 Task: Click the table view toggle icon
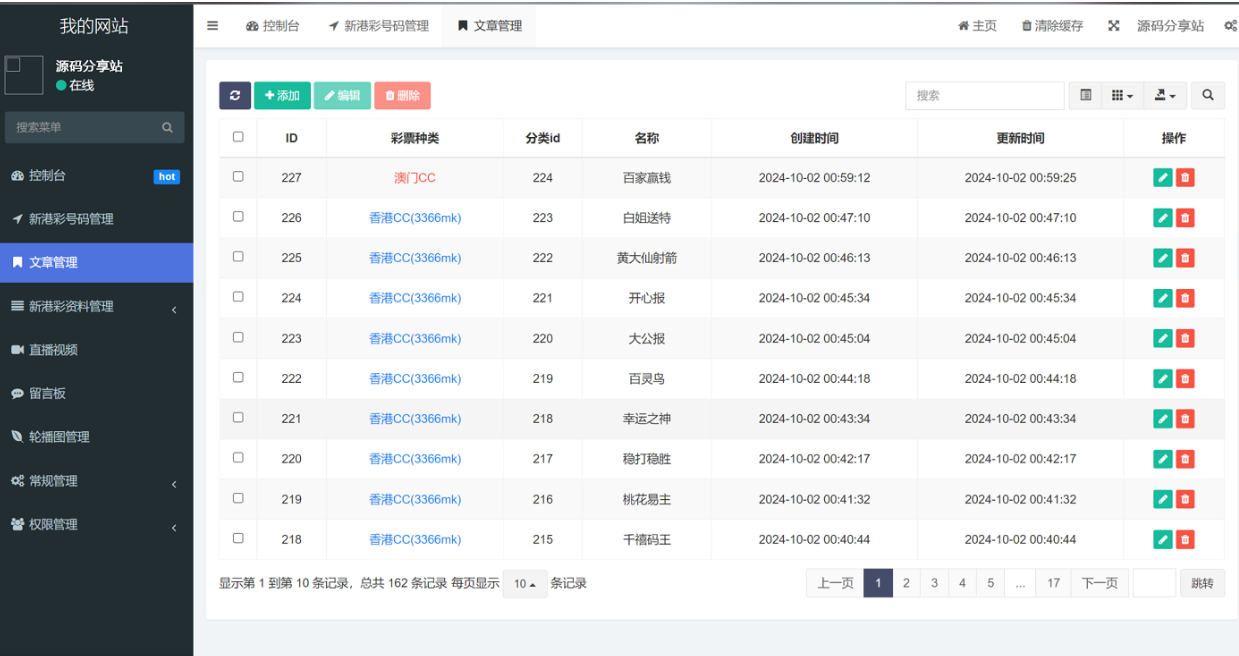coord(1086,96)
